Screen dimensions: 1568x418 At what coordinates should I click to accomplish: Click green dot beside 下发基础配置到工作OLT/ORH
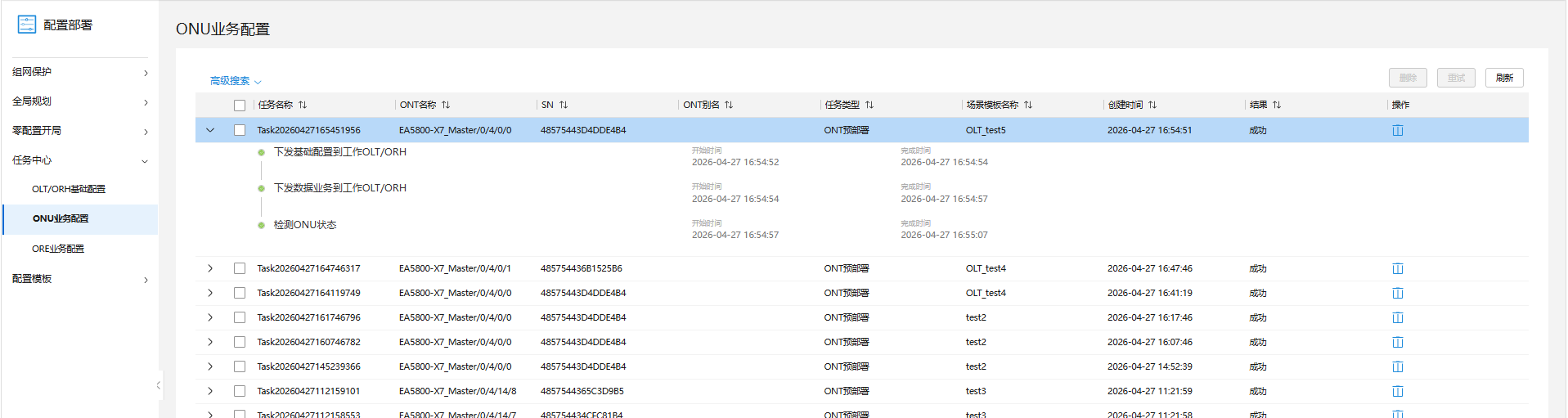(x=261, y=152)
